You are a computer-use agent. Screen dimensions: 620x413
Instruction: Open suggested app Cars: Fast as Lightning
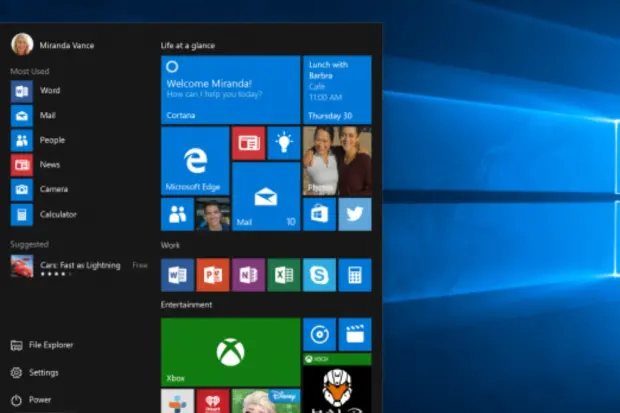79,266
